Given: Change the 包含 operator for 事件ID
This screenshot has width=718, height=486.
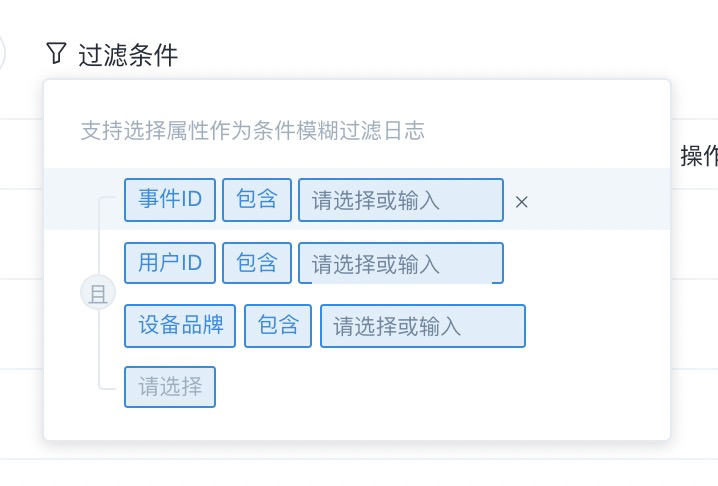Looking at the screenshot, I should coord(257,200).
